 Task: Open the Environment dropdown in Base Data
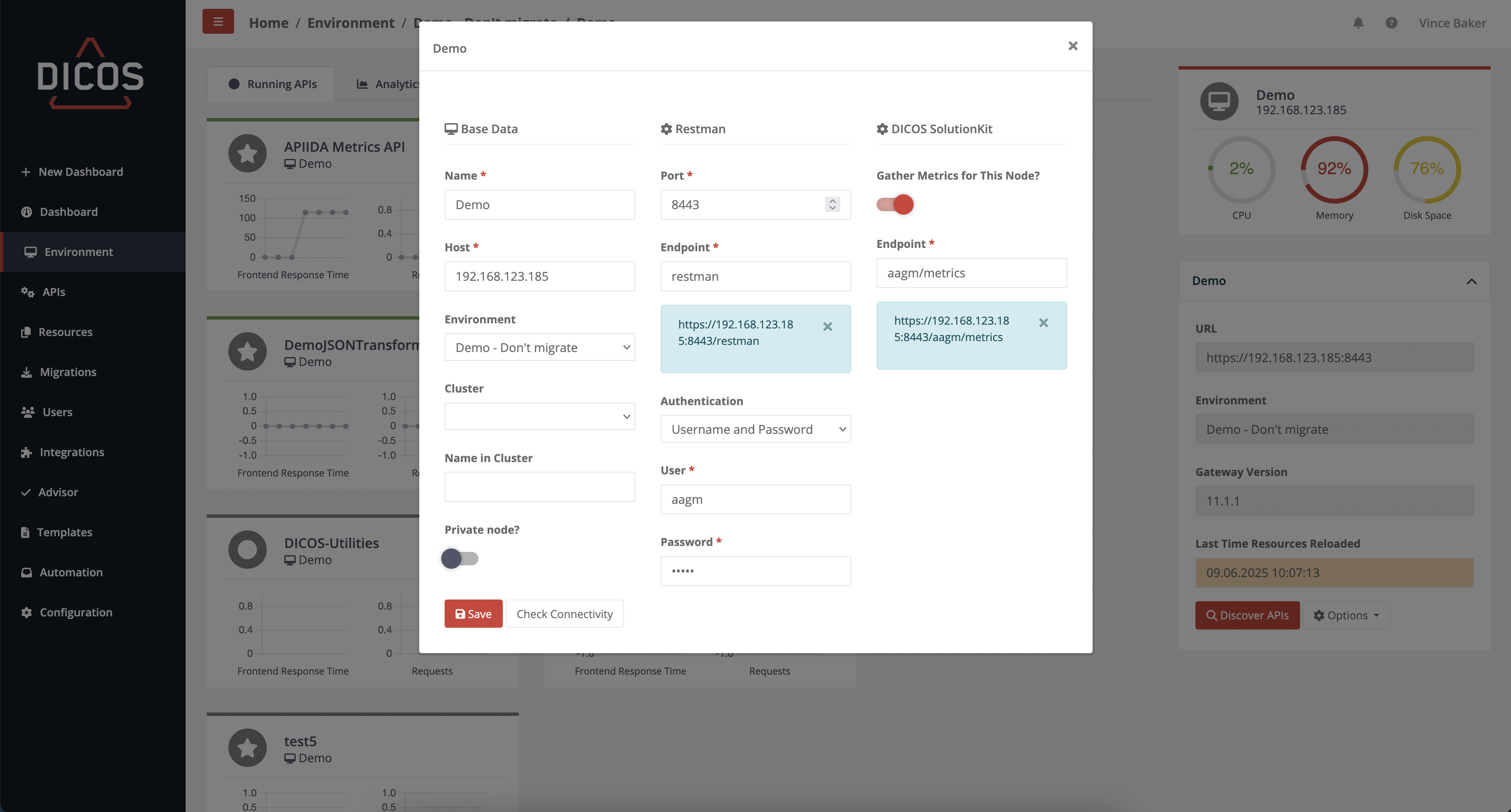tap(539, 348)
